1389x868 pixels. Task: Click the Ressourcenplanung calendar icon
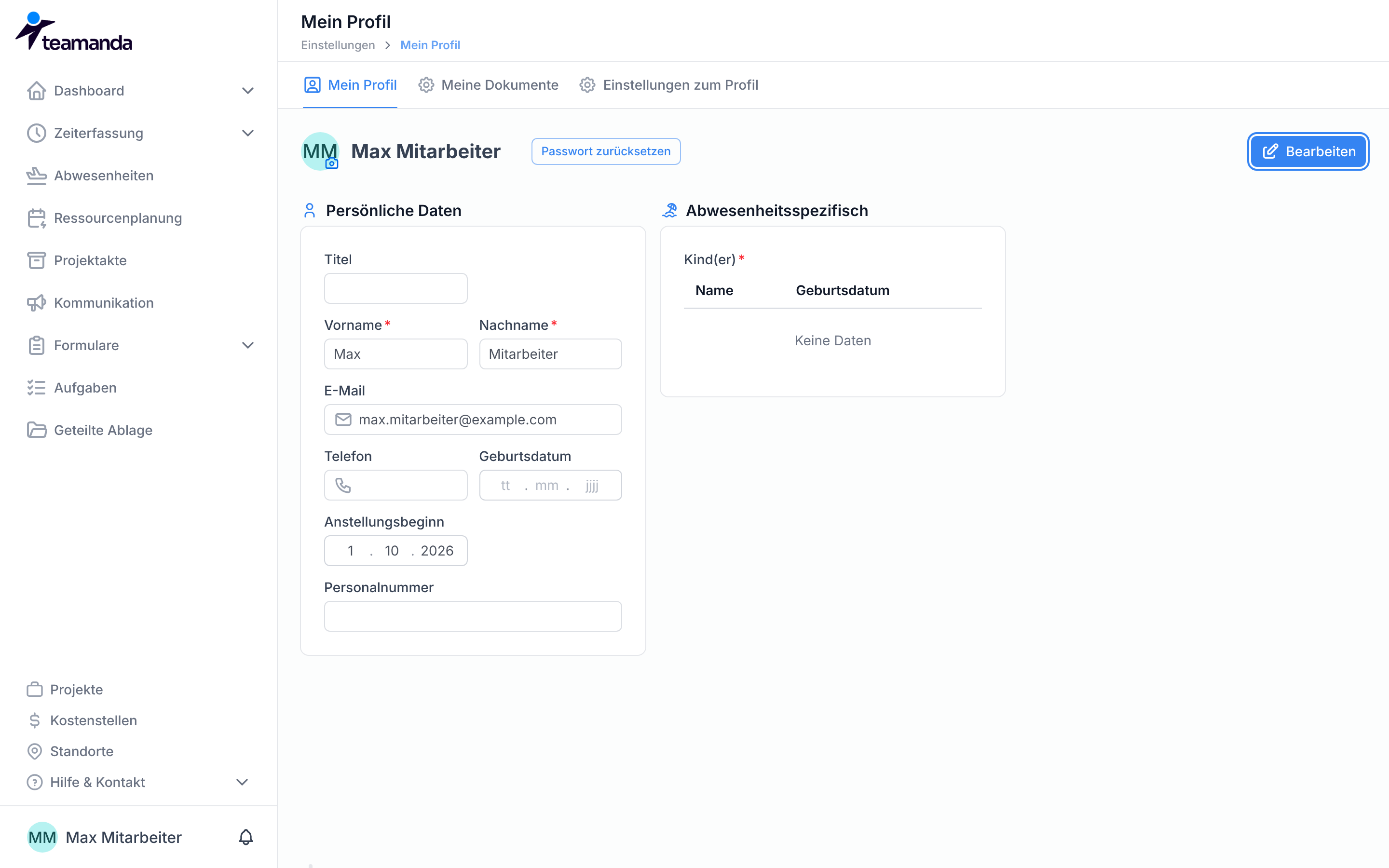36,218
